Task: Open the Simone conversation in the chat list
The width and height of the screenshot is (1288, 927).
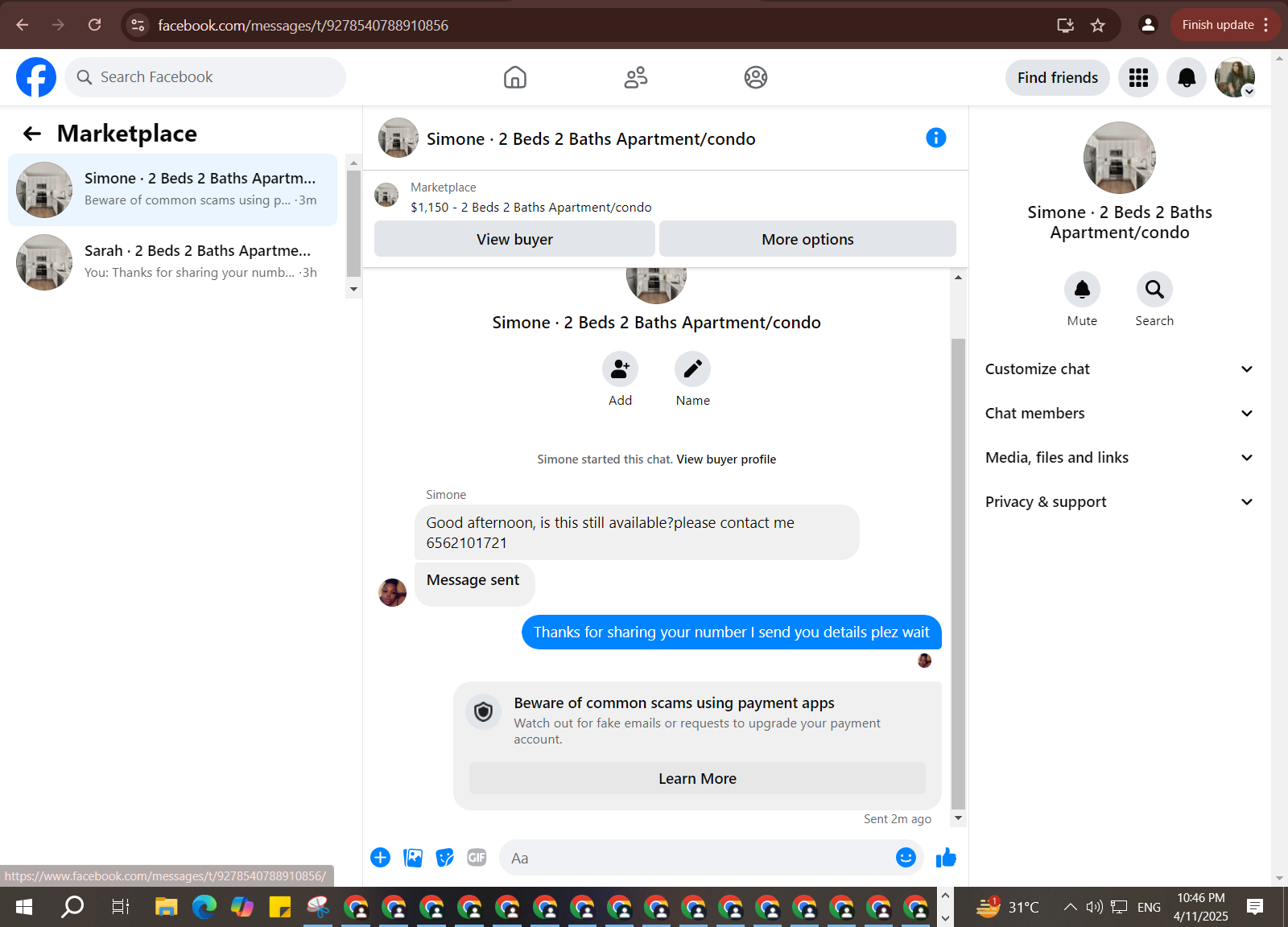Action: 173,190
